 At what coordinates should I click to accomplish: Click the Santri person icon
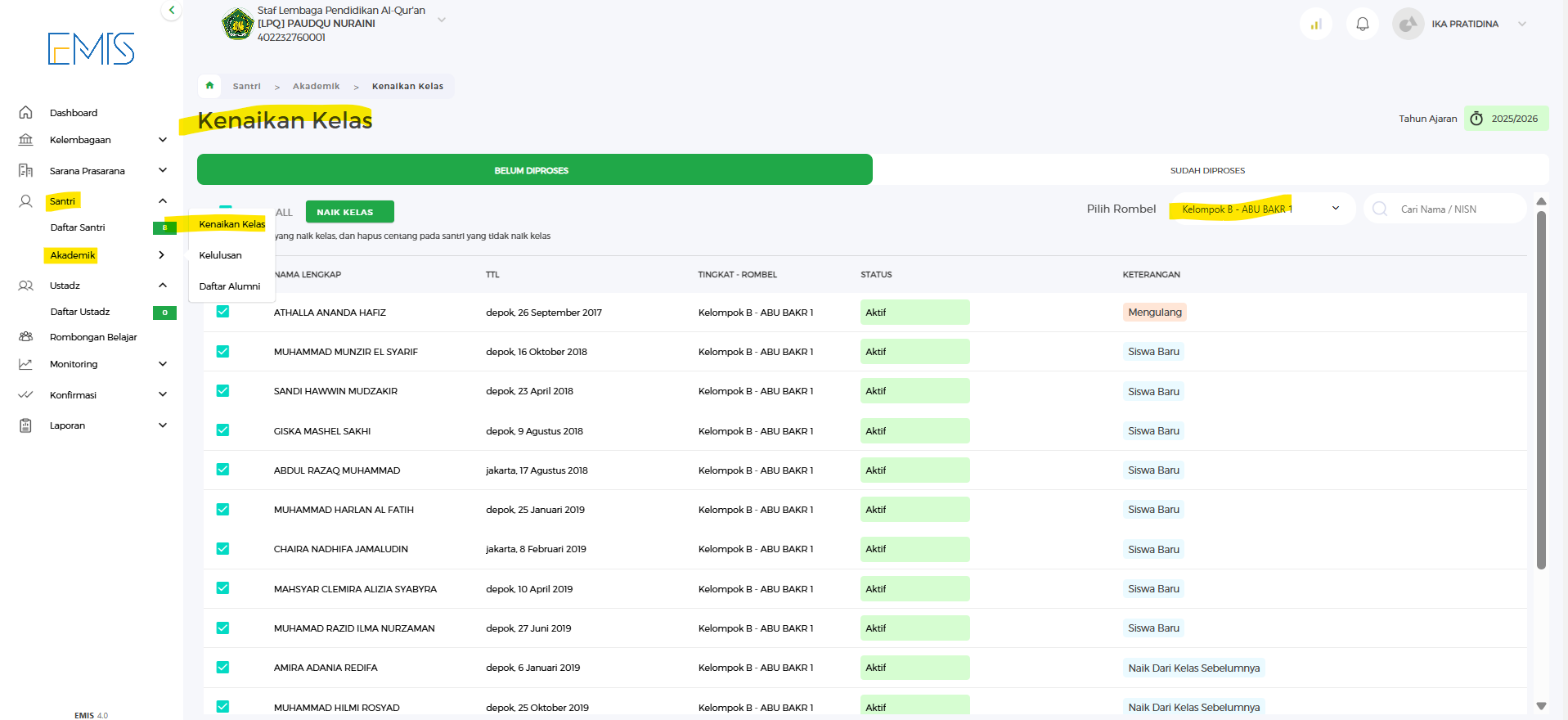[25, 201]
